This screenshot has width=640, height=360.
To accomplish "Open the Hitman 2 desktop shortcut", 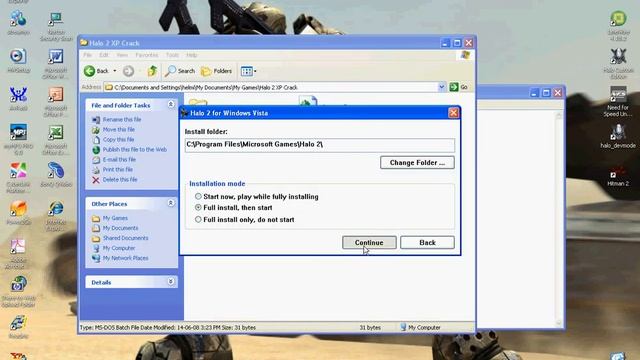I will 618,175.
